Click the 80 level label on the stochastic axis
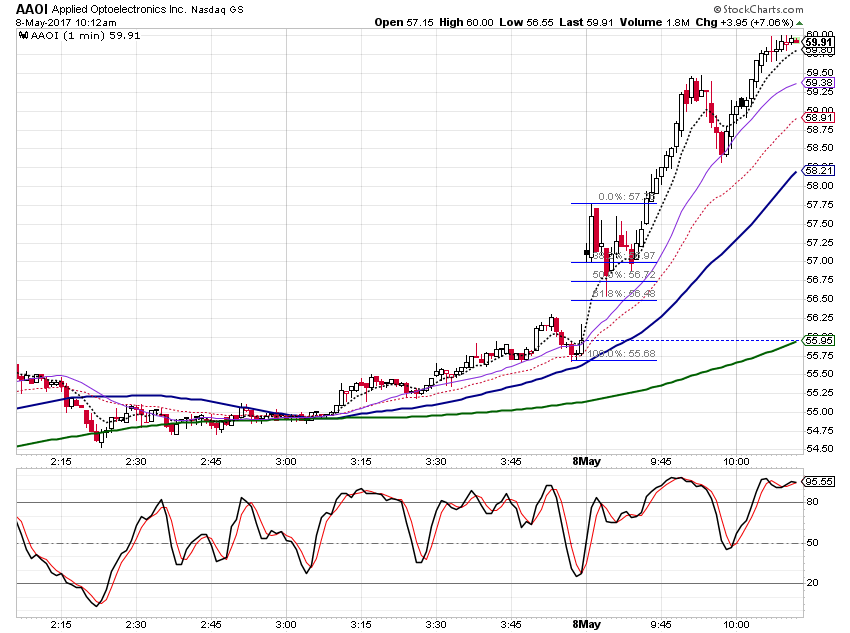This screenshot has height=633, width=850. coord(813,502)
